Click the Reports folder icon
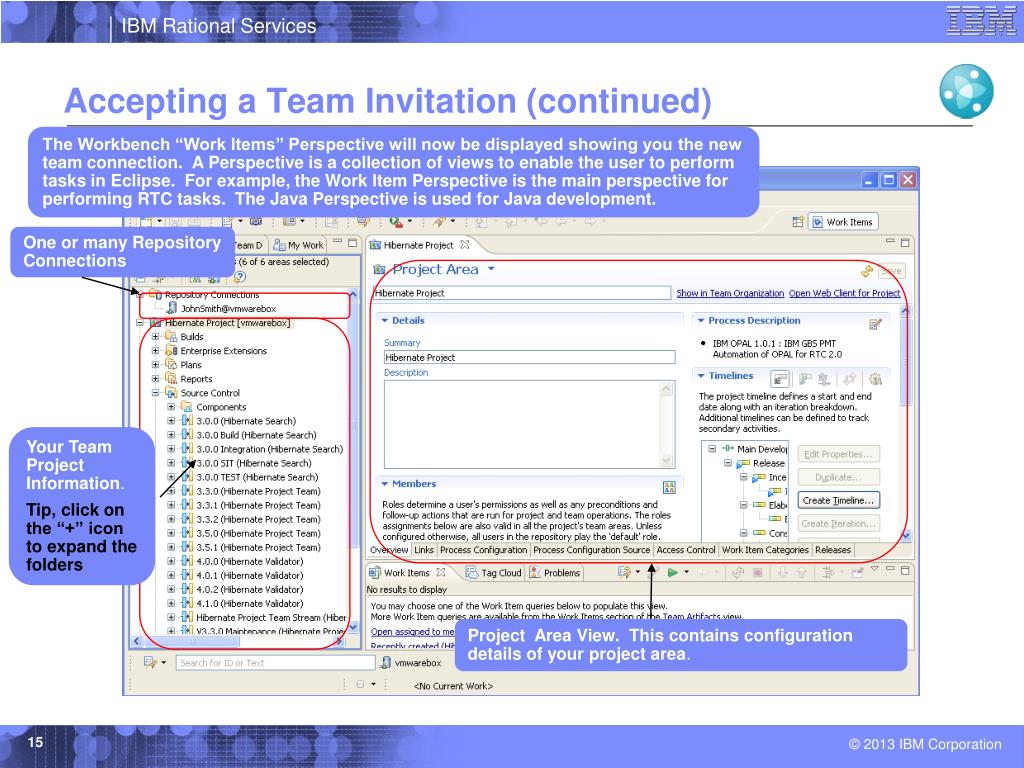 point(171,379)
